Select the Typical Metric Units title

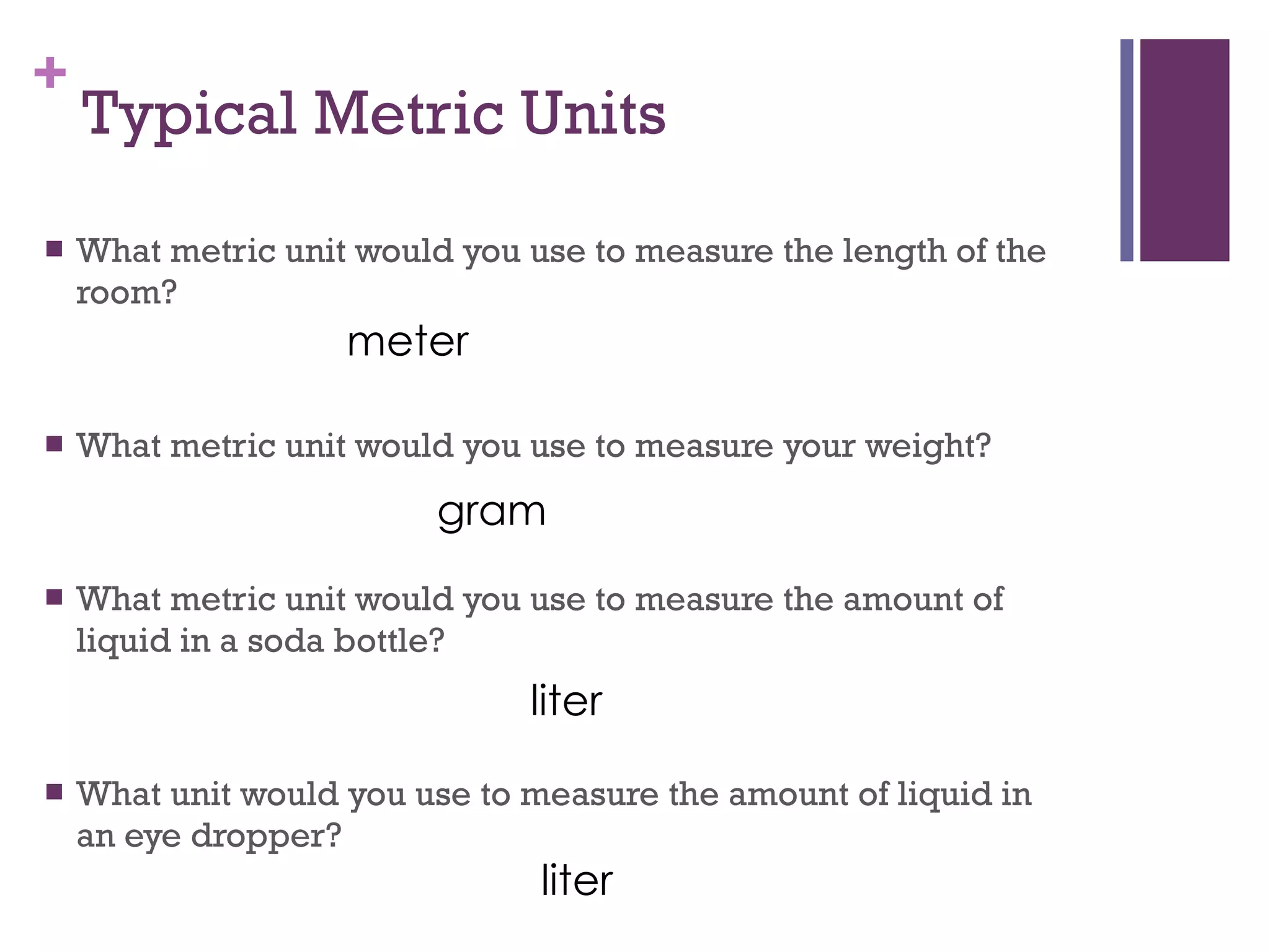(x=374, y=115)
